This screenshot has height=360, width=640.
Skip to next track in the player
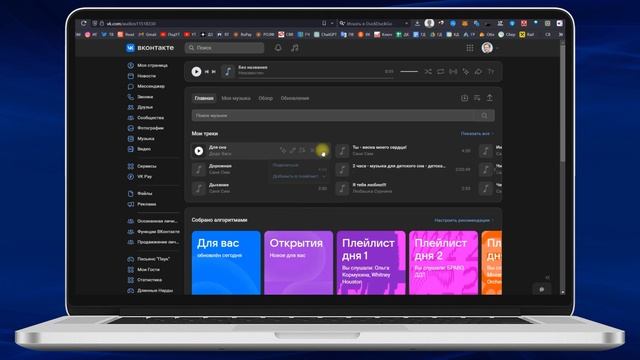pyautogui.click(x=213, y=72)
